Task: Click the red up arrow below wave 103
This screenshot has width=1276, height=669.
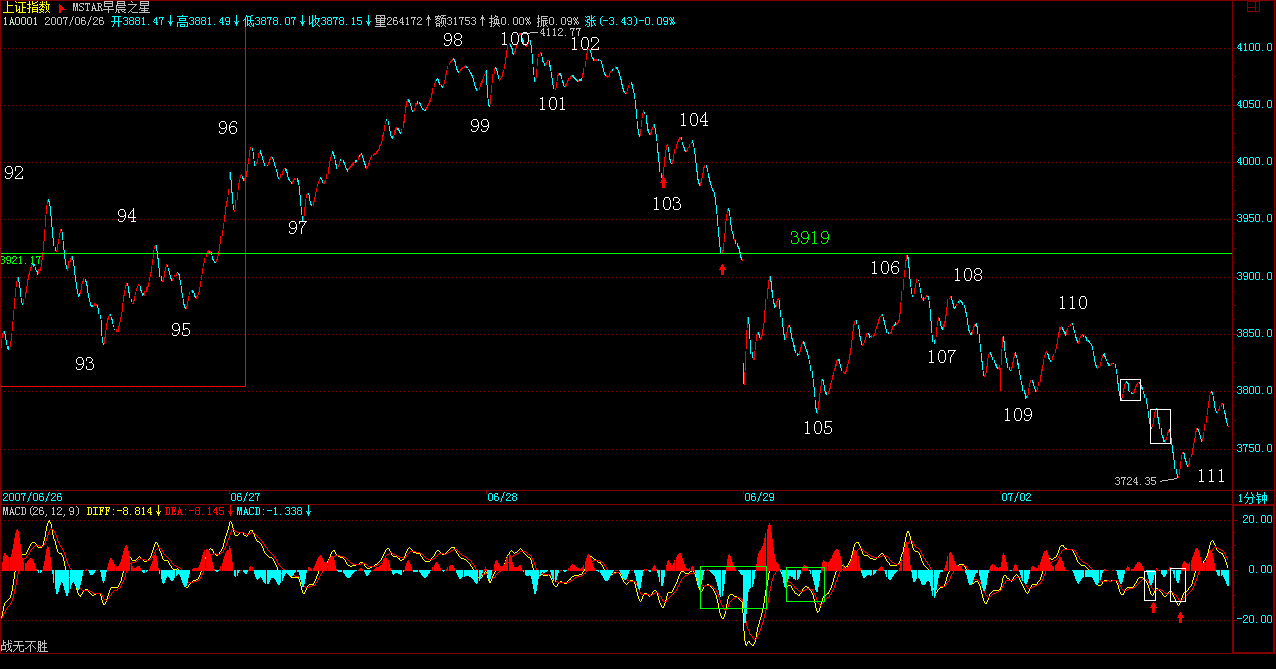Action: pos(663,181)
